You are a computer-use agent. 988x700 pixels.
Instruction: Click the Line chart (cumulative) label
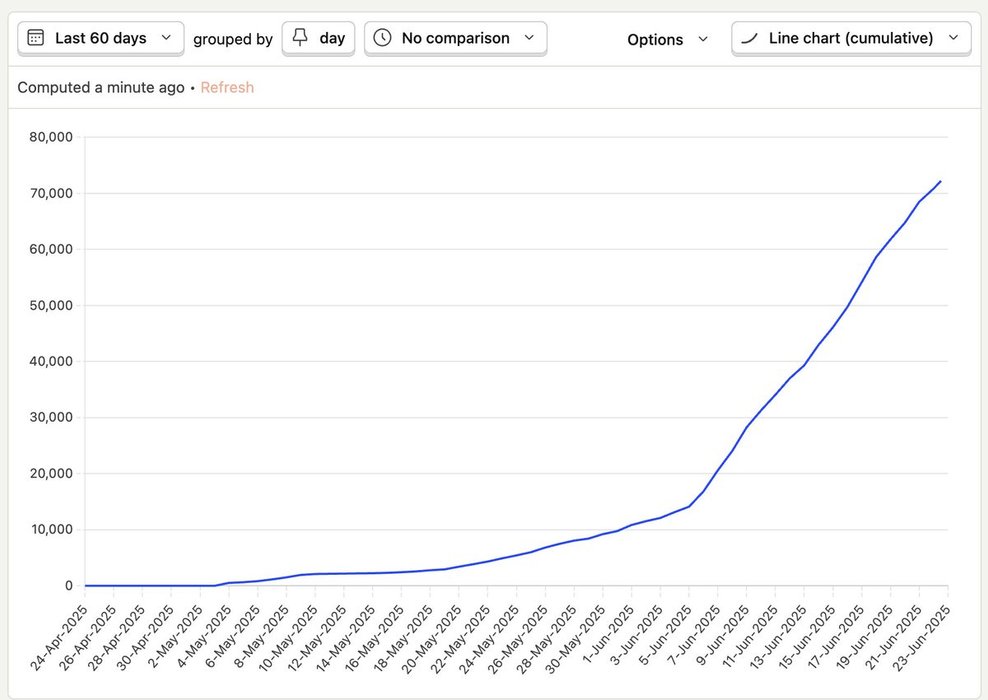(x=851, y=38)
